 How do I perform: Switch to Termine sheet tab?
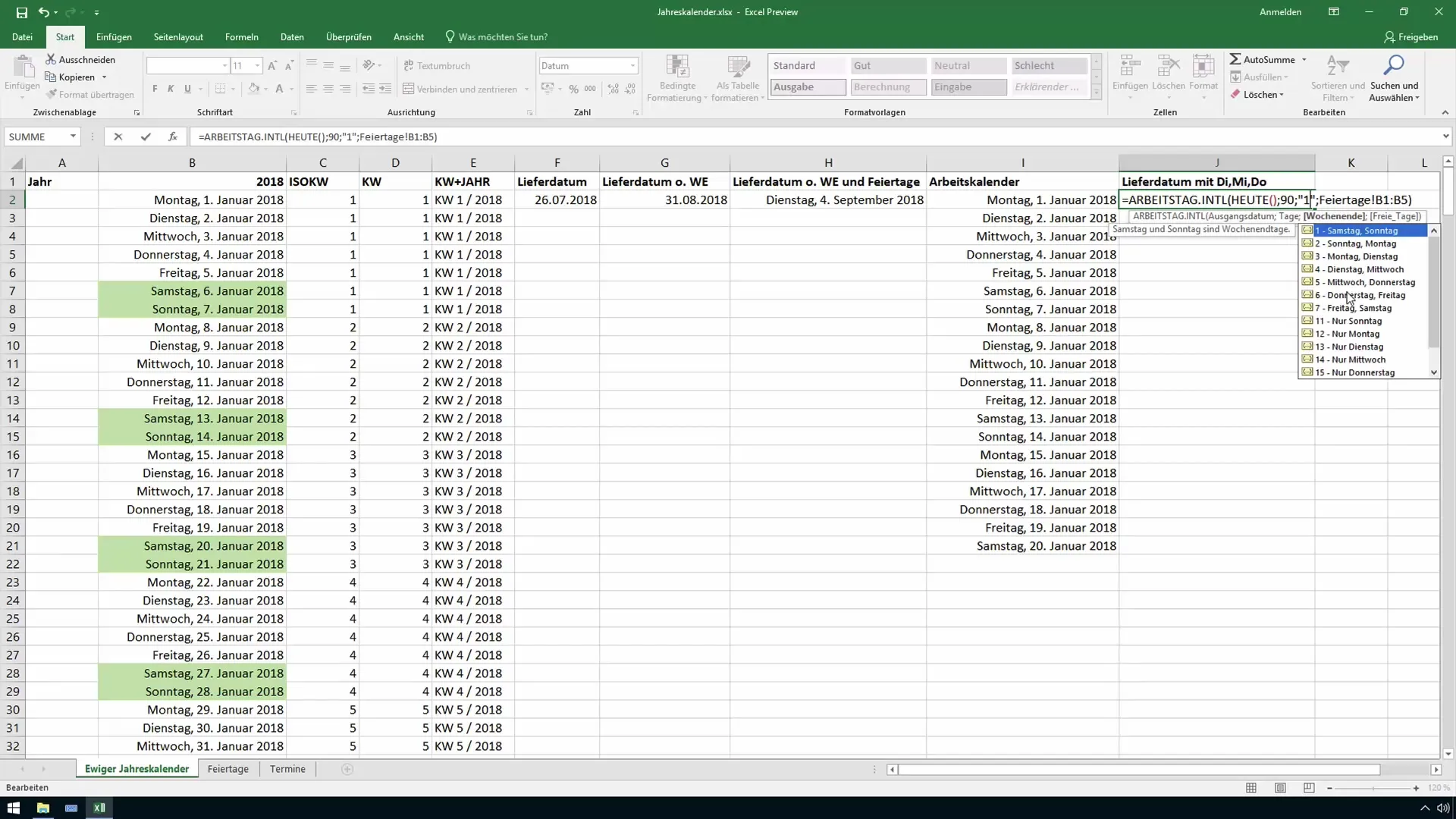click(x=287, y=769)
